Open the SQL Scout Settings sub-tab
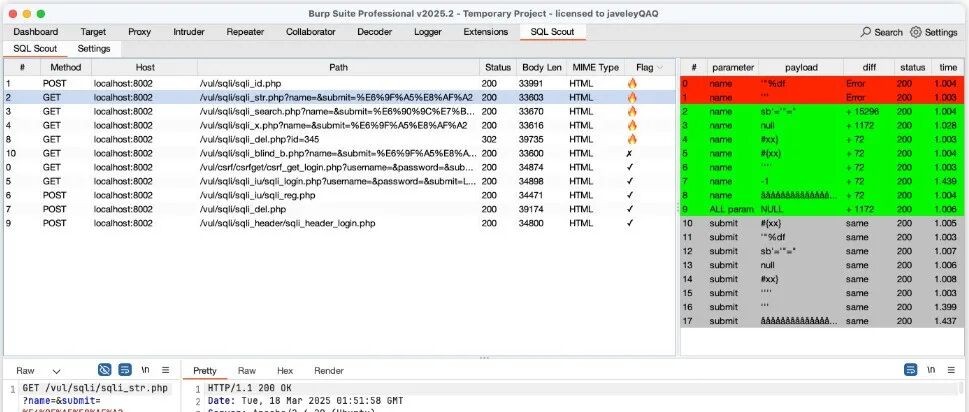The width and height of the screenshot is (969, 412). click(94, 48)
